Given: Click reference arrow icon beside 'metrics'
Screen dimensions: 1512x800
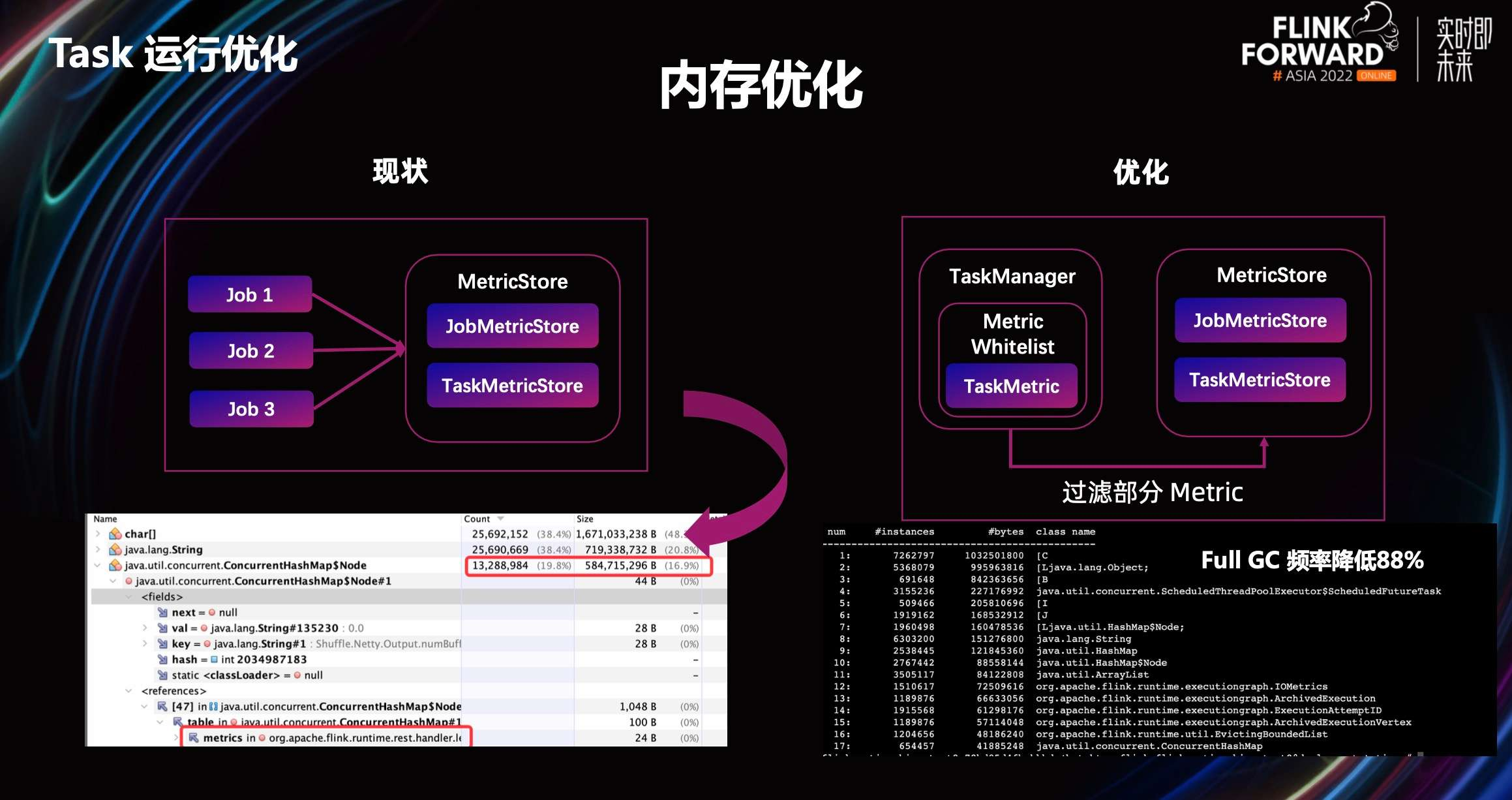Looking at the screenshot, I should [x=194, y=737].
